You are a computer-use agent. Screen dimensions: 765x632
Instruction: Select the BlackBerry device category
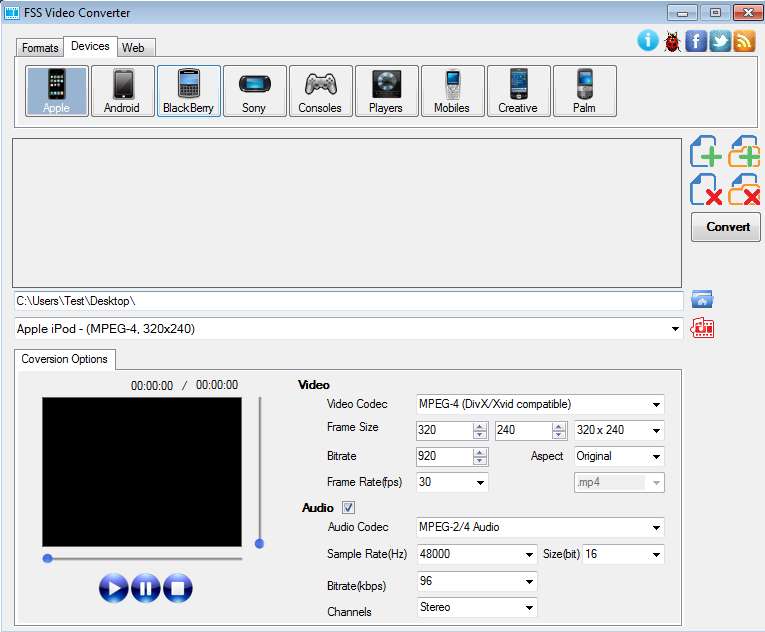(188, 91)
